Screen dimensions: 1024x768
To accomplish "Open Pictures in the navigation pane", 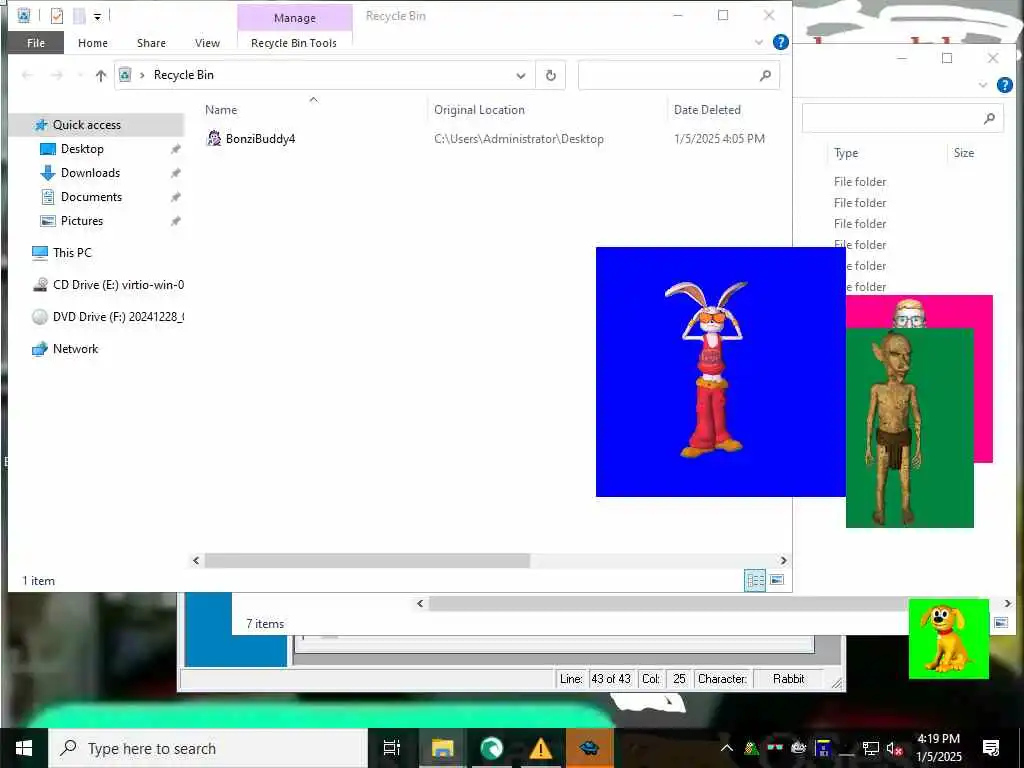I will pos(82,221).
